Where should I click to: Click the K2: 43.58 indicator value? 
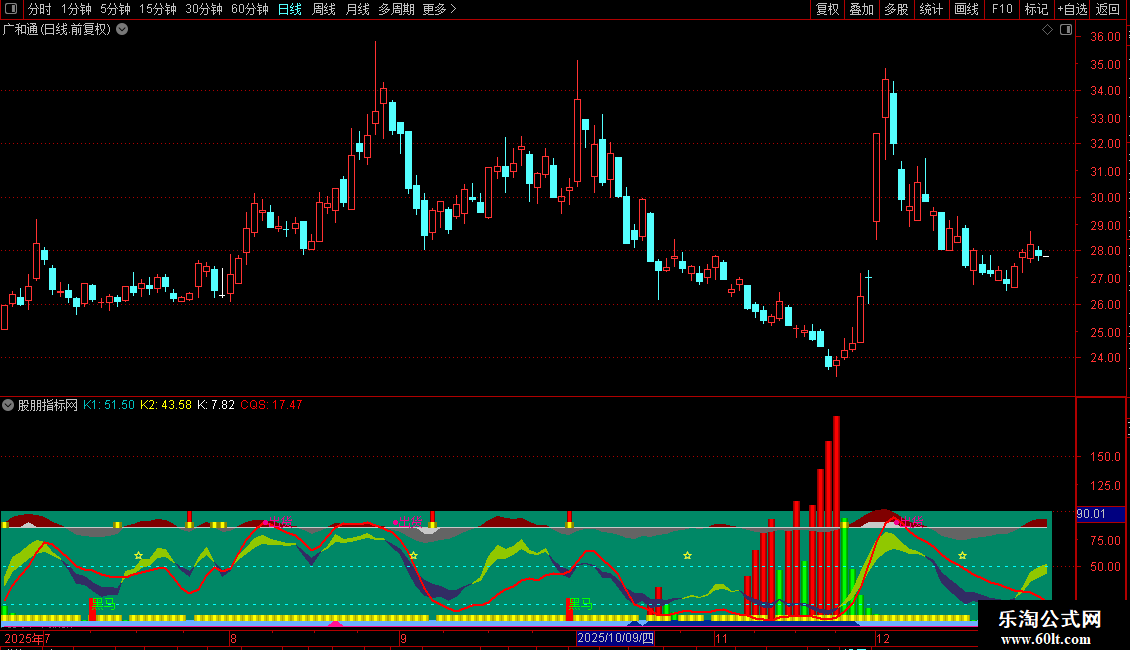click(x=166, y=405)
